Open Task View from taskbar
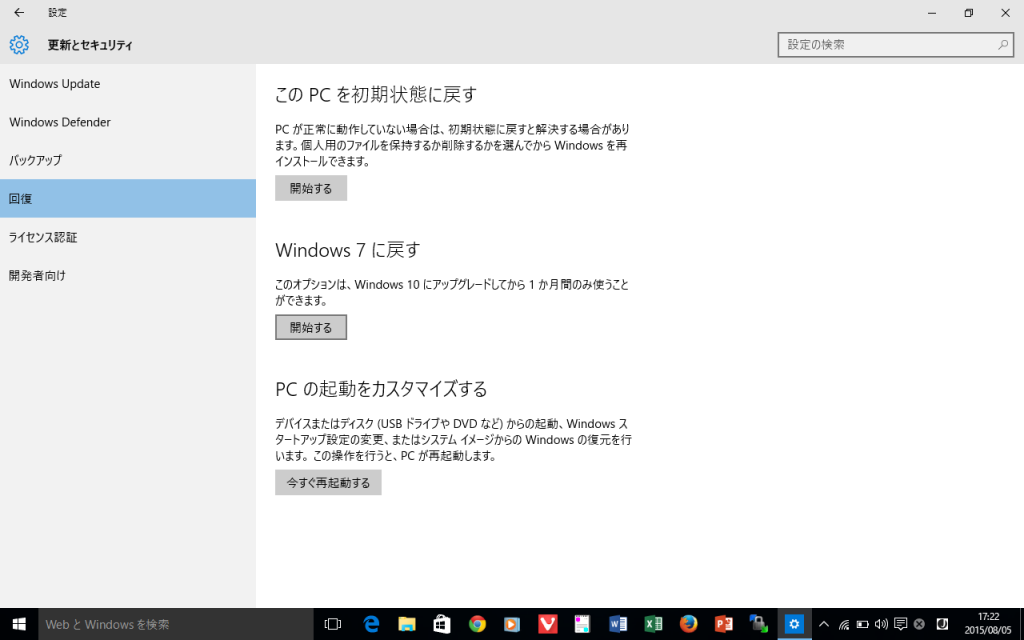The height and width of the screenshot is (640, 1024). pyautogui.click(x=333, y=624)
